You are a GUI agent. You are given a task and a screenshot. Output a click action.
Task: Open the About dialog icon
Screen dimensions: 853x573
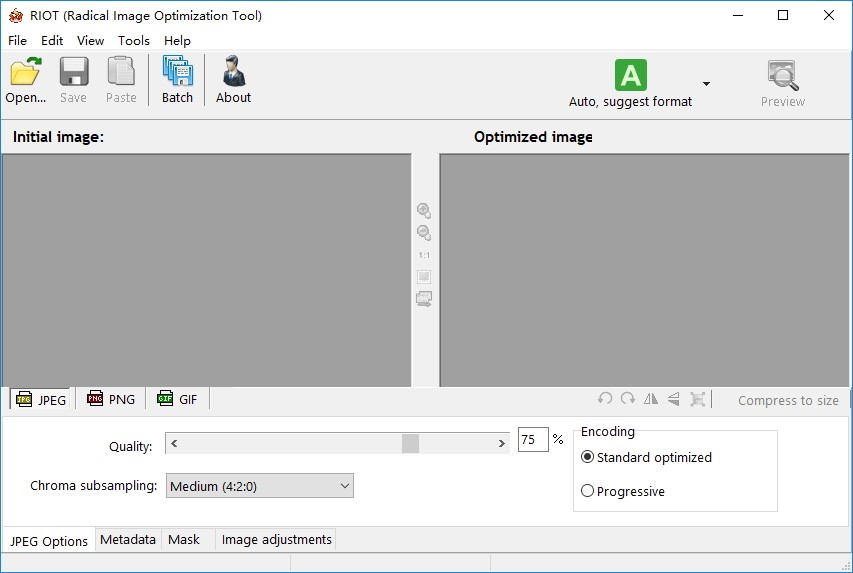(234, 71)
